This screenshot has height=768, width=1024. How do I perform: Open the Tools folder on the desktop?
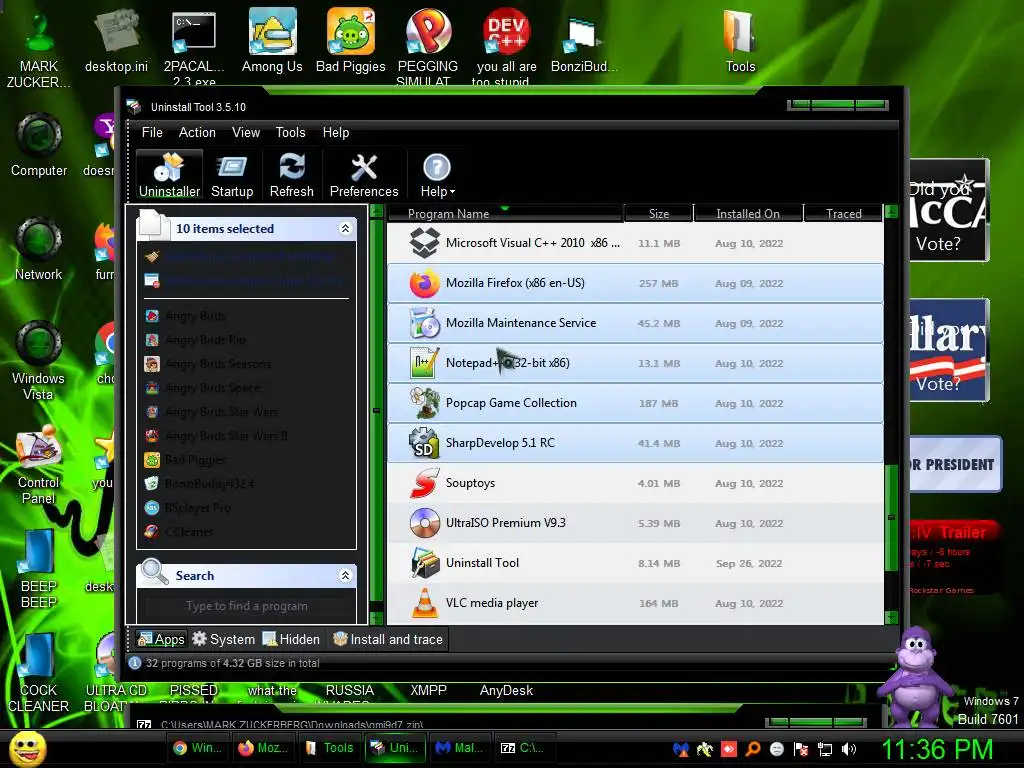click(740, 40)
